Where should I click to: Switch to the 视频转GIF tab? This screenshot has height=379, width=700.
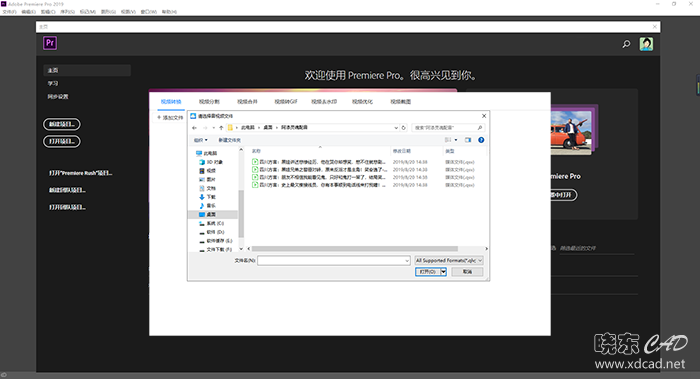(x=286, y=102)
